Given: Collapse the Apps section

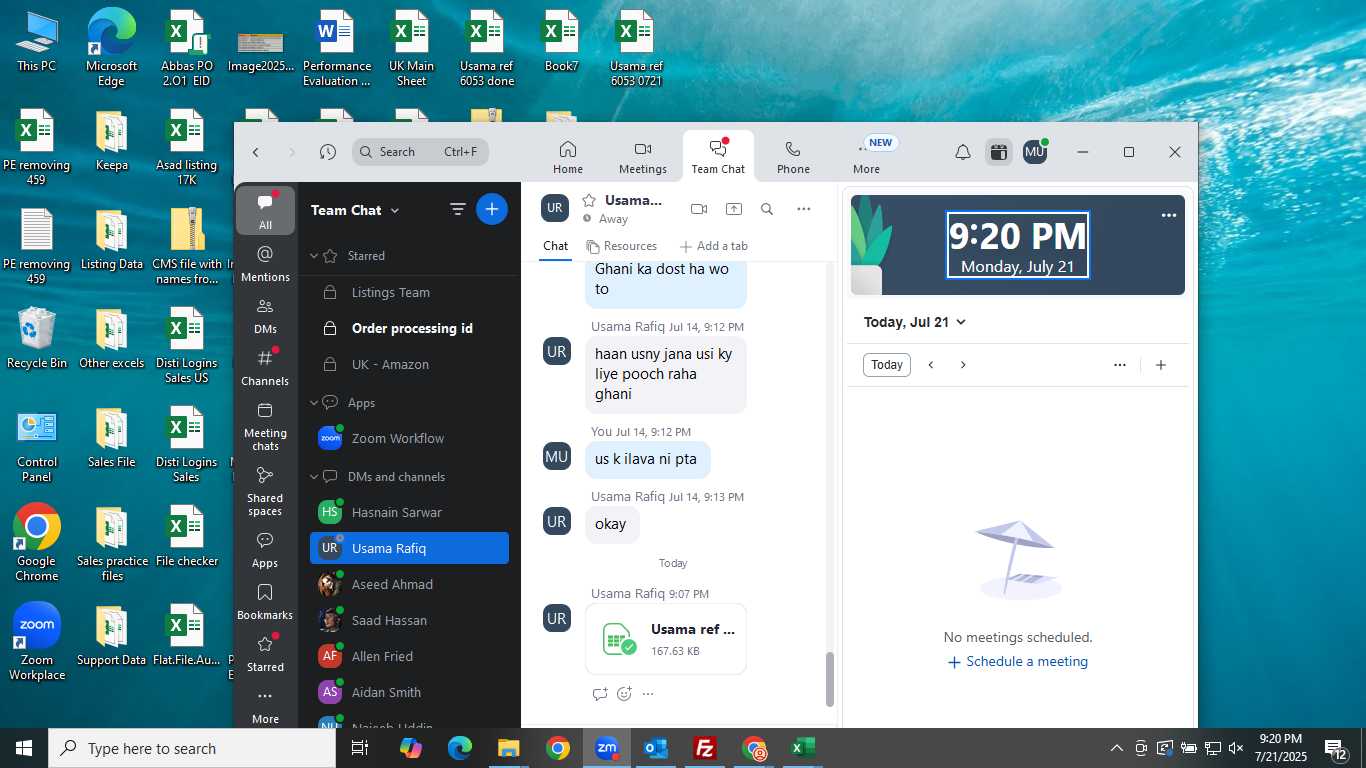Looking at the screenshot, I should pos(314,402).
